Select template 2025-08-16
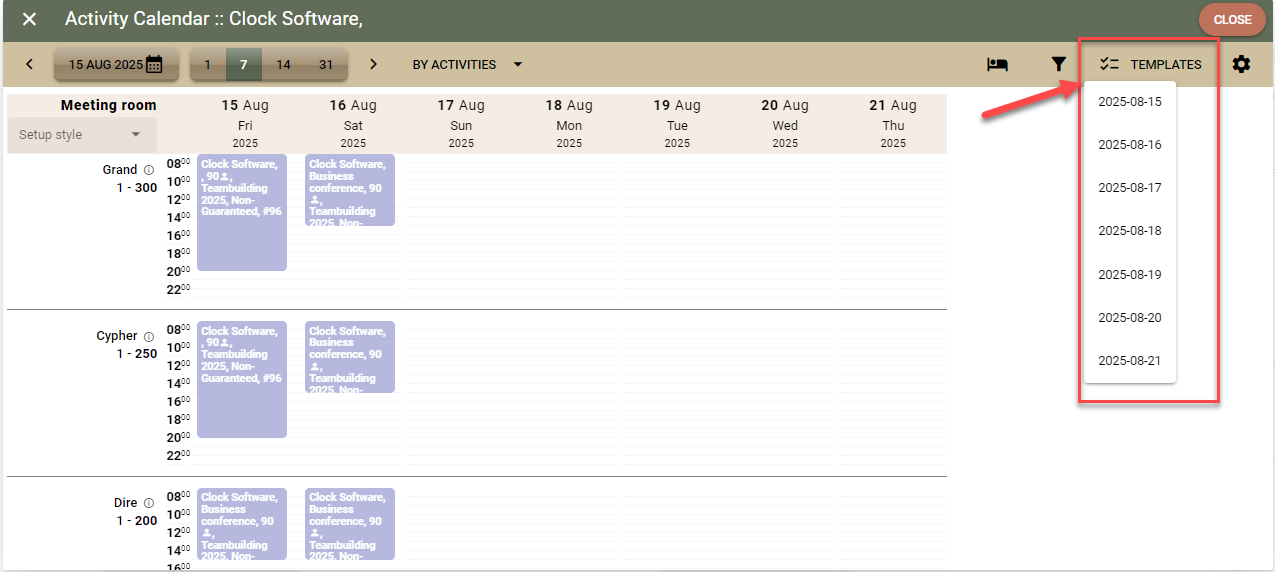Image resolution: width=1275 pixels, height=572 pixels. (1130, 145)
